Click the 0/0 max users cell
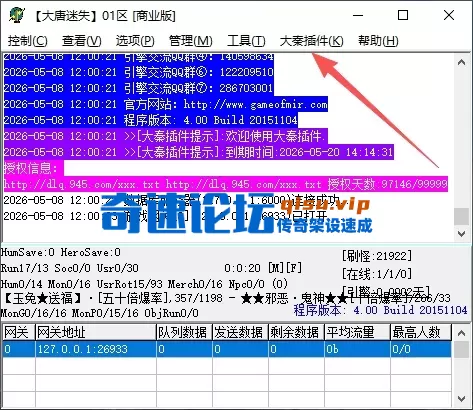Screen dimensions: 473x410 click(421, 349)
